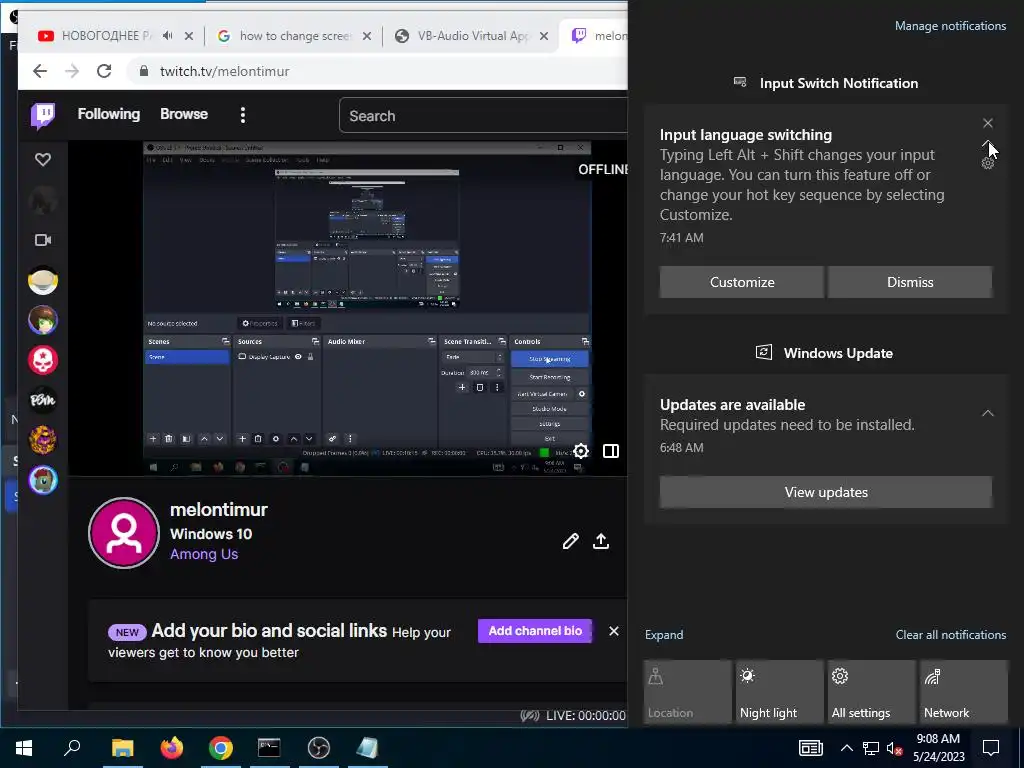Screen dimensions: 1024x768
Task: Open the command prompt taskbar icon
Action: click(x=269, y=748)
